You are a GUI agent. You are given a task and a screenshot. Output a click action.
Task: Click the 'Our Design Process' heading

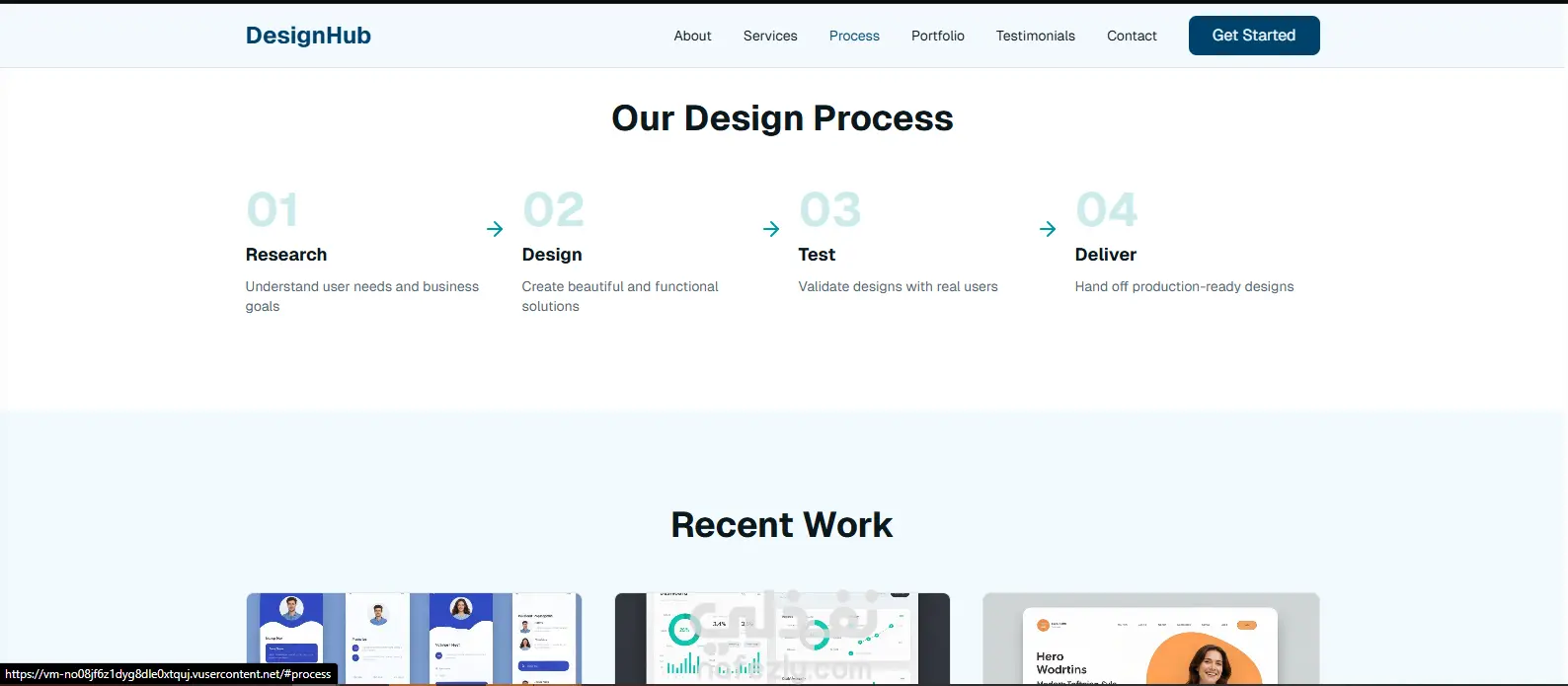783,118
